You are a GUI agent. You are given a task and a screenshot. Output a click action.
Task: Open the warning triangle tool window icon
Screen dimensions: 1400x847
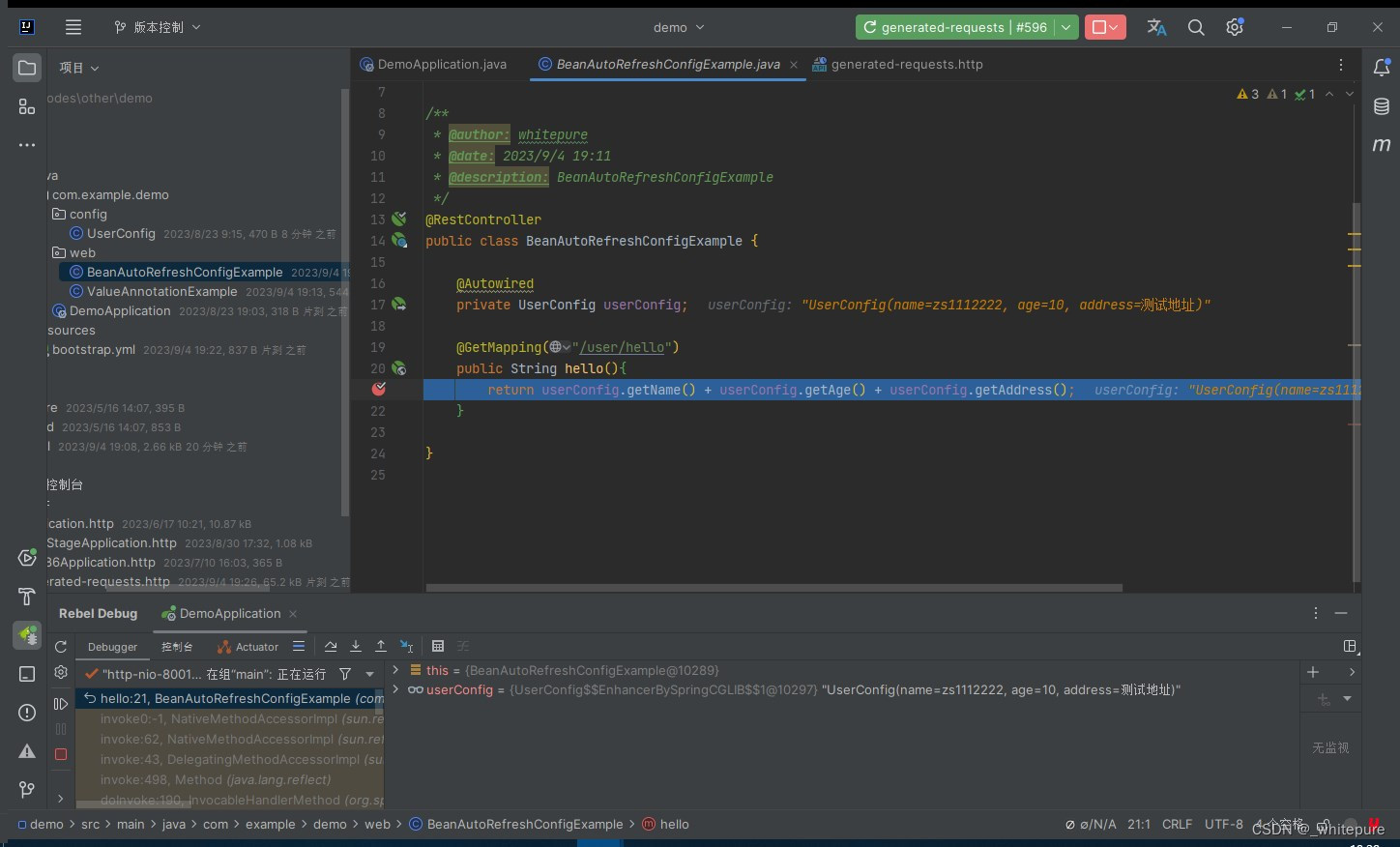coord(27,751)
